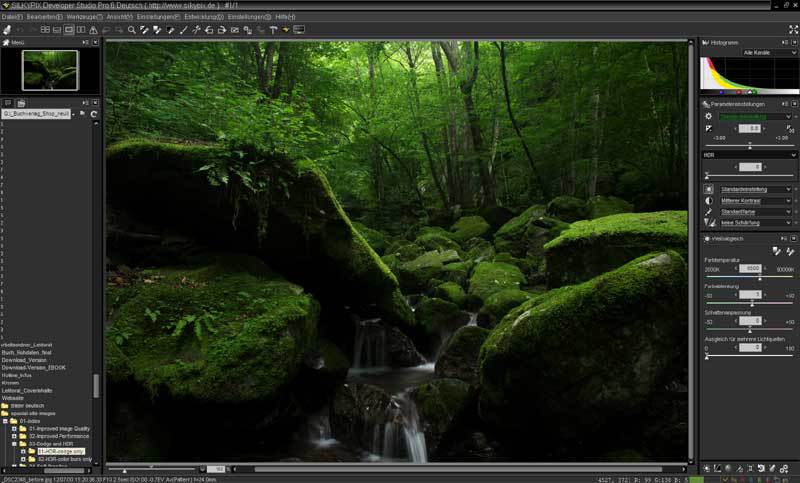Open the green taste preset dropdown
This screenshot has height=483, width=800.
755,116
